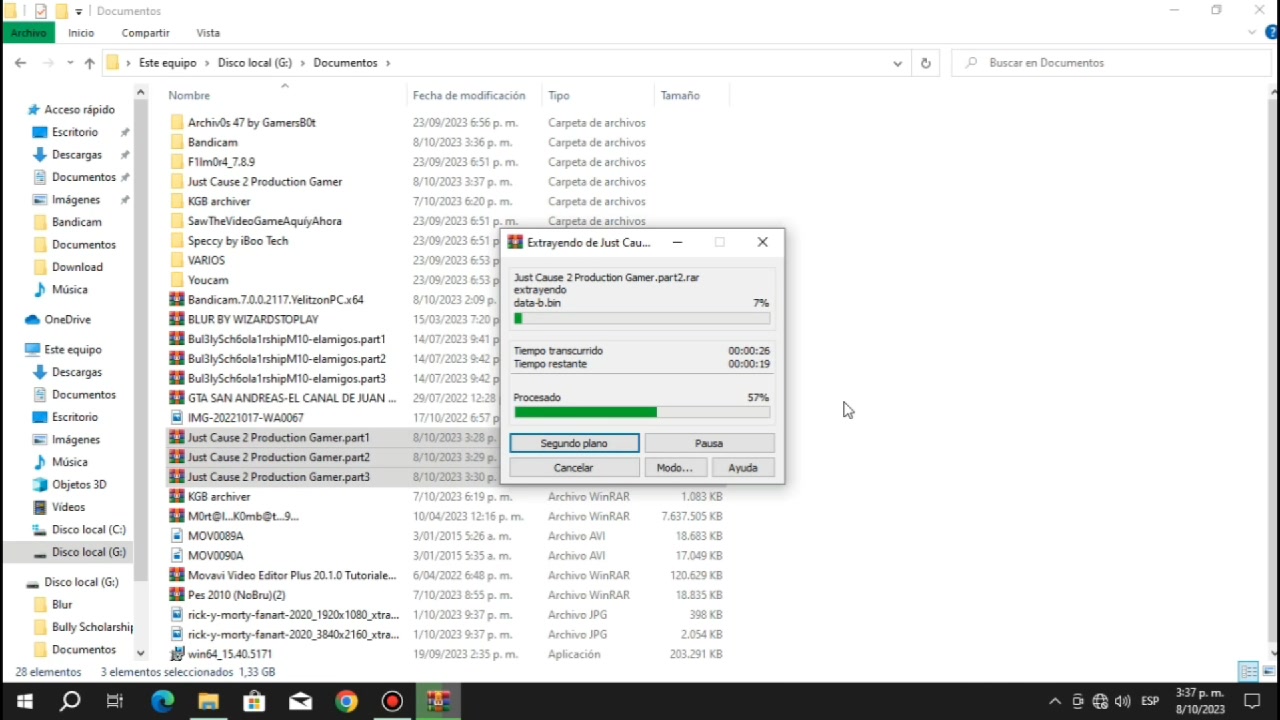Select Acceso rápido in navigation pane
This screenshot has height=720, width=1280.
click(79, 110)
